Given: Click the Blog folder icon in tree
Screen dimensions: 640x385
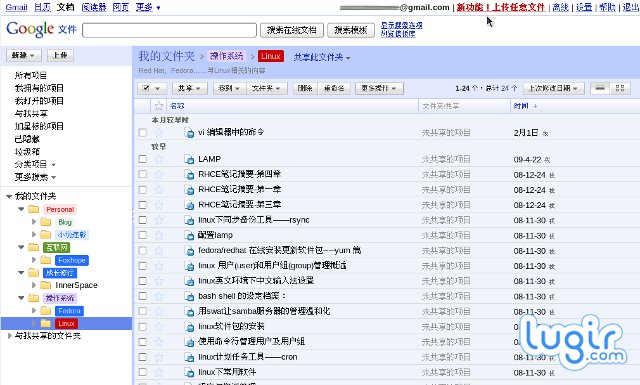Looking at the screenshot, I should [46, 222].
